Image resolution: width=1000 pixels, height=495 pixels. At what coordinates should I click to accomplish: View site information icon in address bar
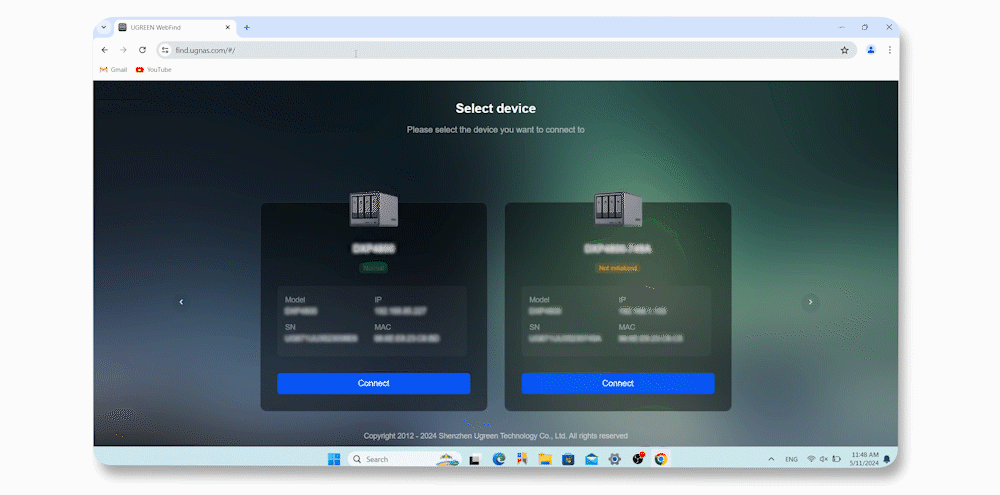coord(166,50)
